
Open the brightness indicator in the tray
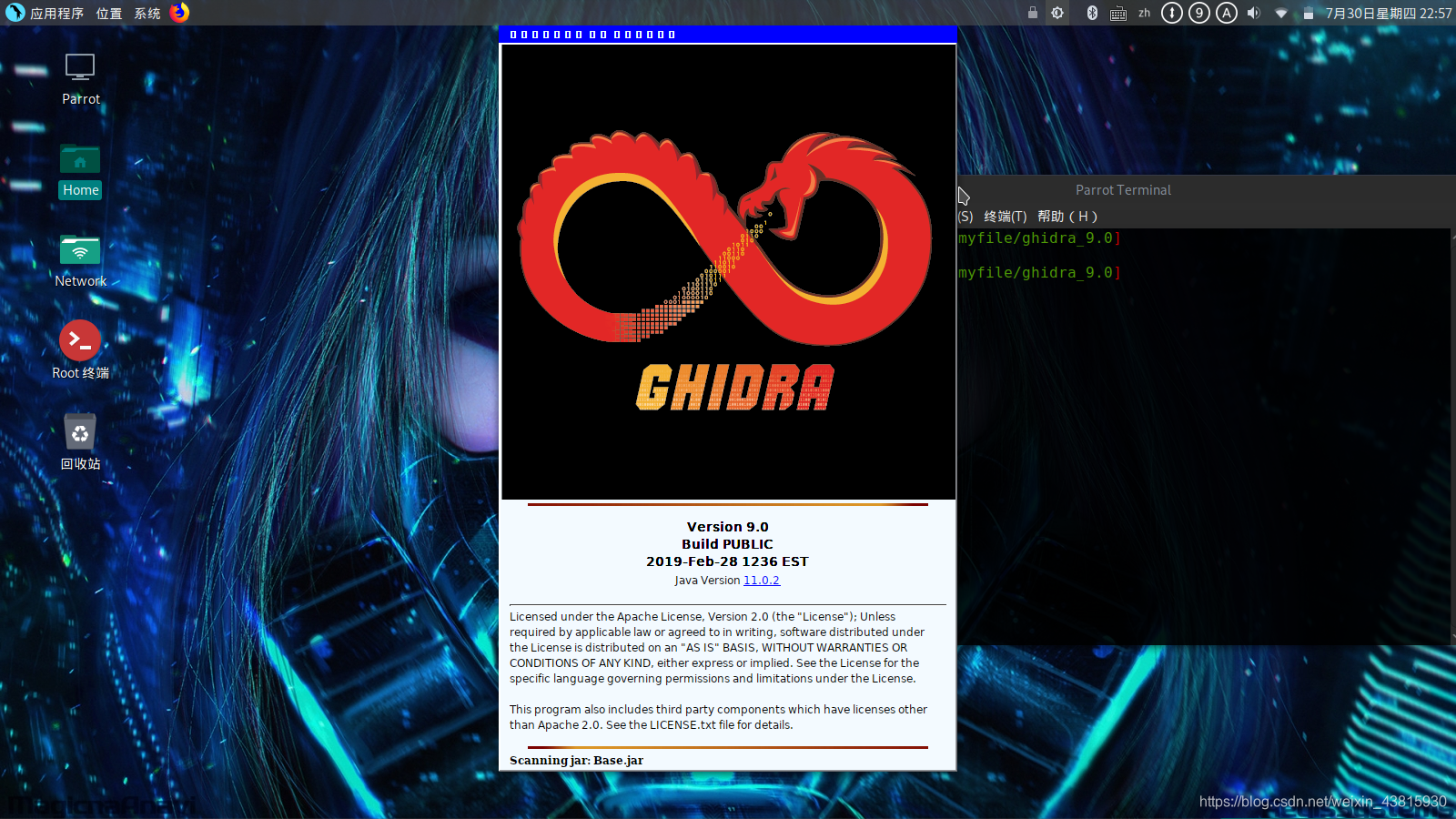[1057, 13]
